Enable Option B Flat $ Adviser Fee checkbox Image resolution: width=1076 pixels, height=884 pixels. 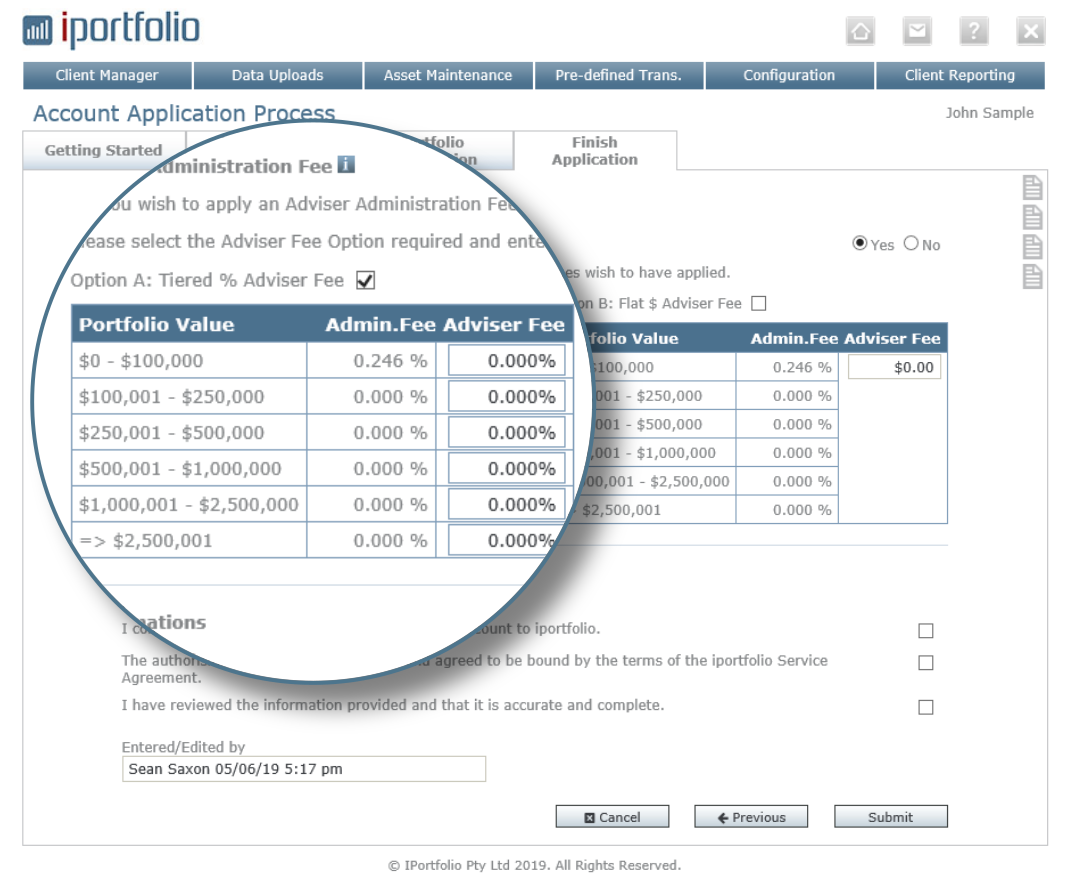pos(758,303)
